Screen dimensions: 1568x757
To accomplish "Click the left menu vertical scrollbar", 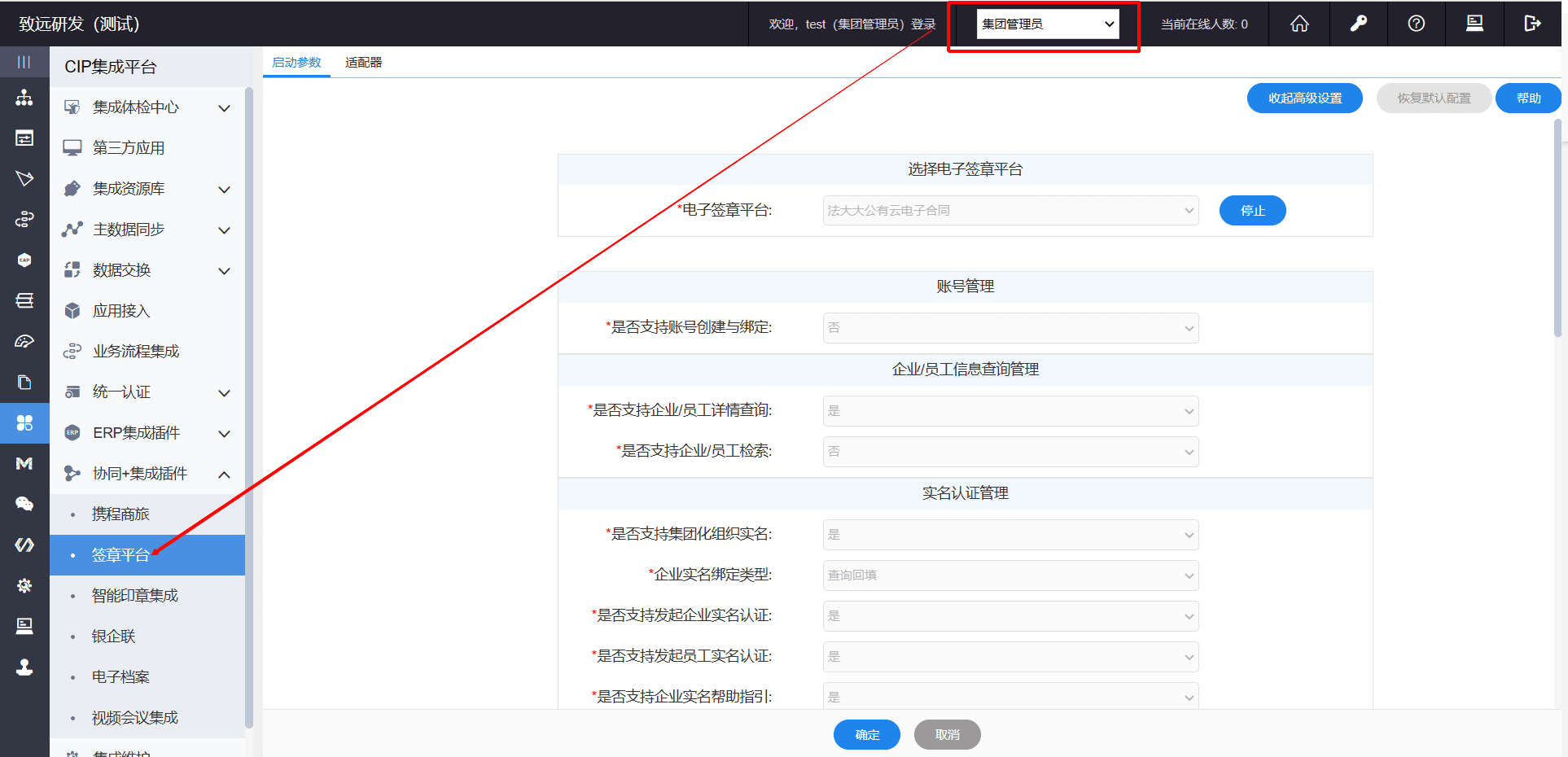I will coord(249,407).
